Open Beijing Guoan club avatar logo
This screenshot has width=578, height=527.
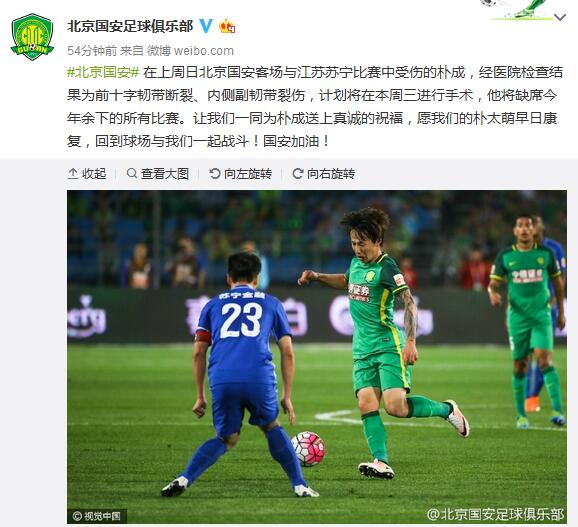coord(32,37)
